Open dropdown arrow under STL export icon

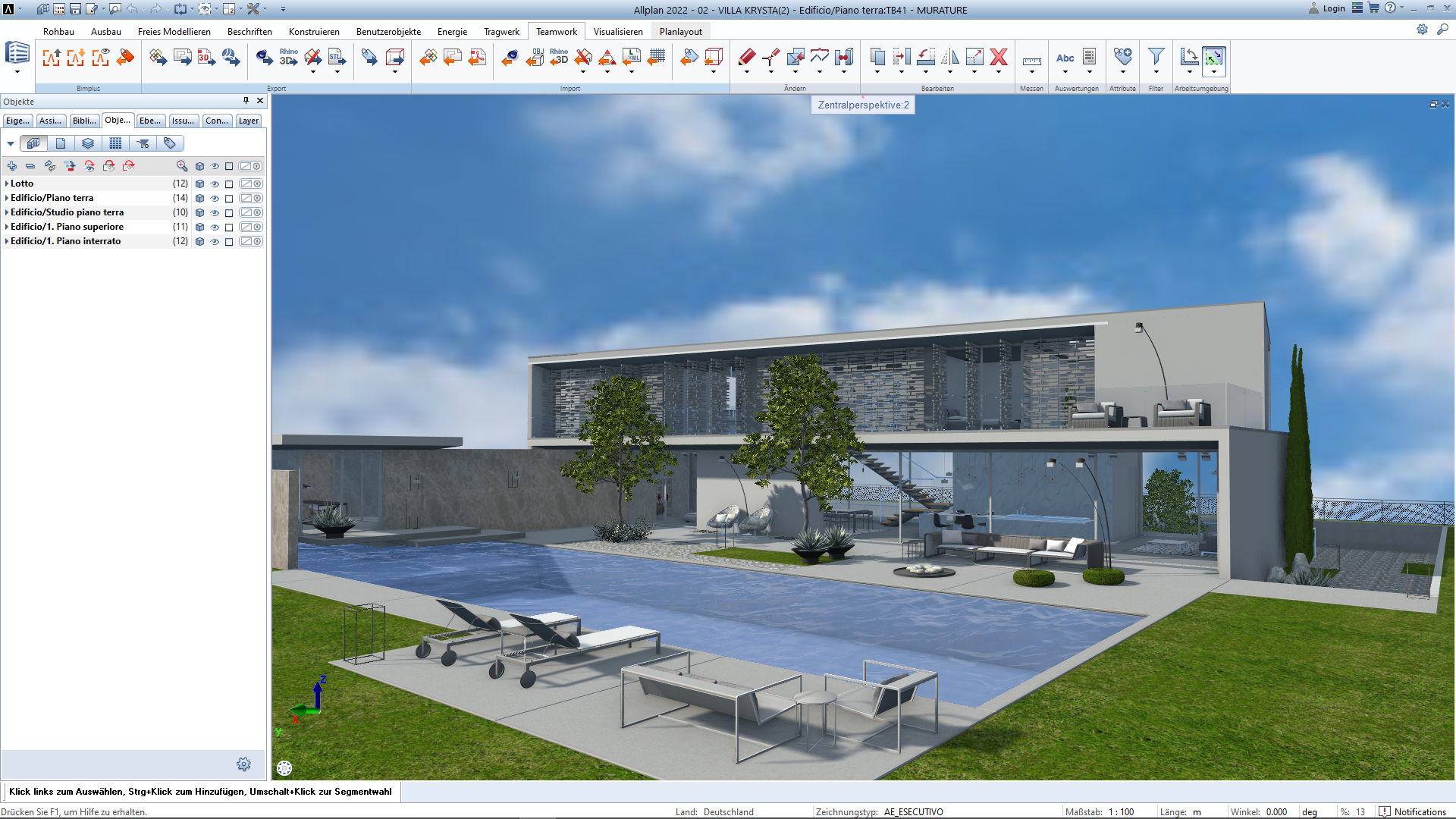pyautogui.click(x=337, y=72)
